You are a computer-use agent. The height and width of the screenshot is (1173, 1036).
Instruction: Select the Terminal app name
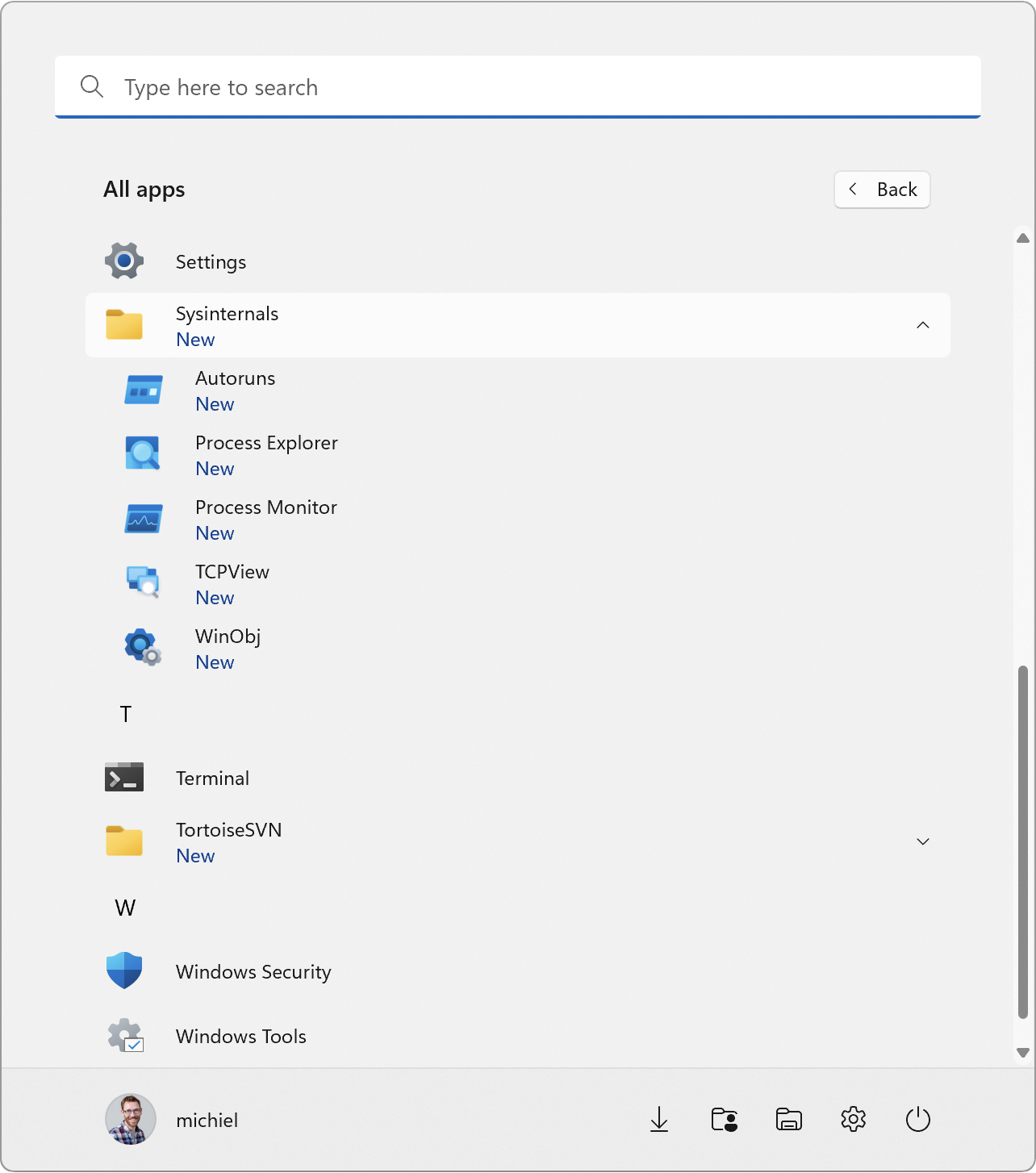click(212, 779)
